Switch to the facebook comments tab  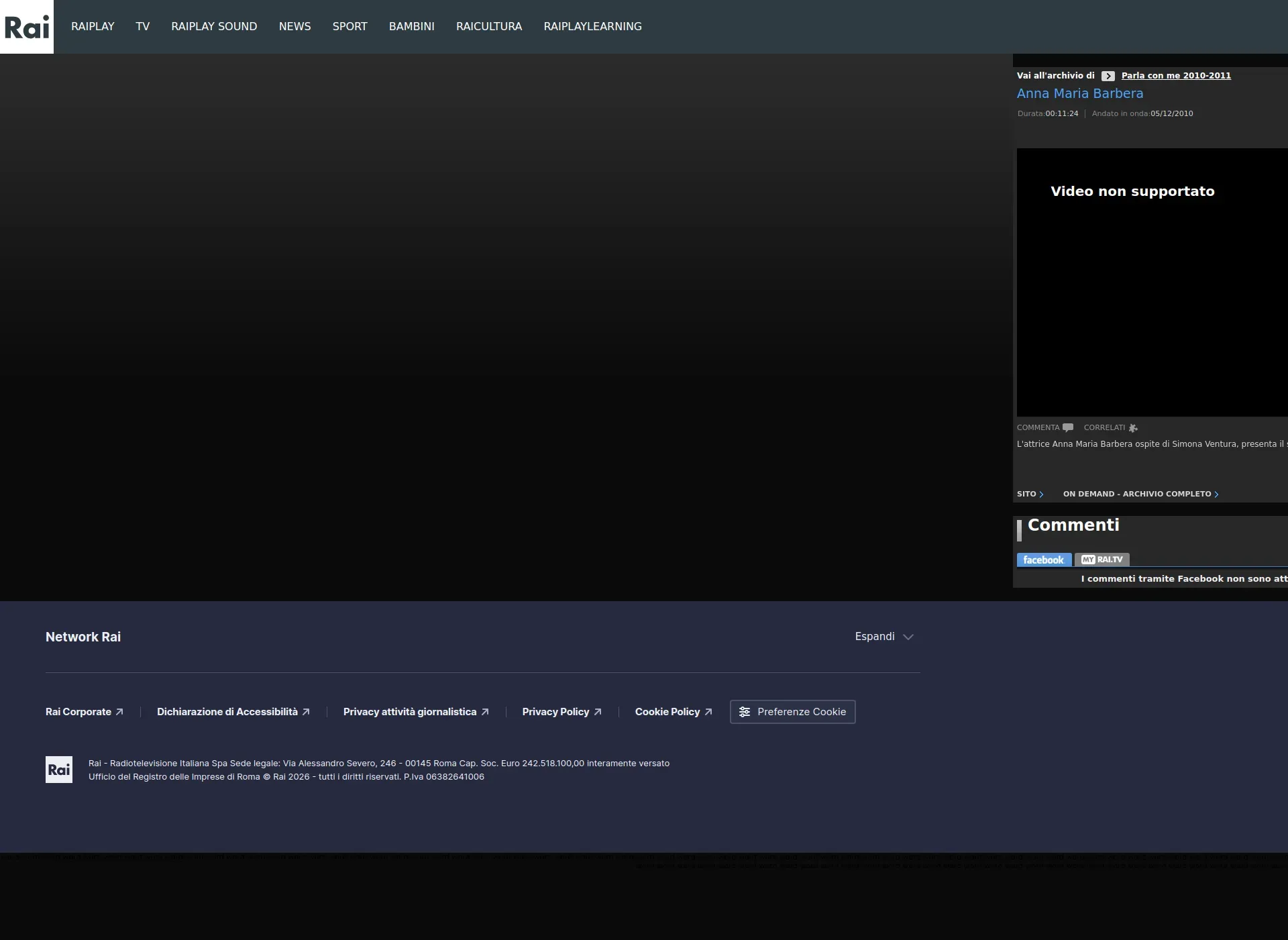[x=1043, y=560]
